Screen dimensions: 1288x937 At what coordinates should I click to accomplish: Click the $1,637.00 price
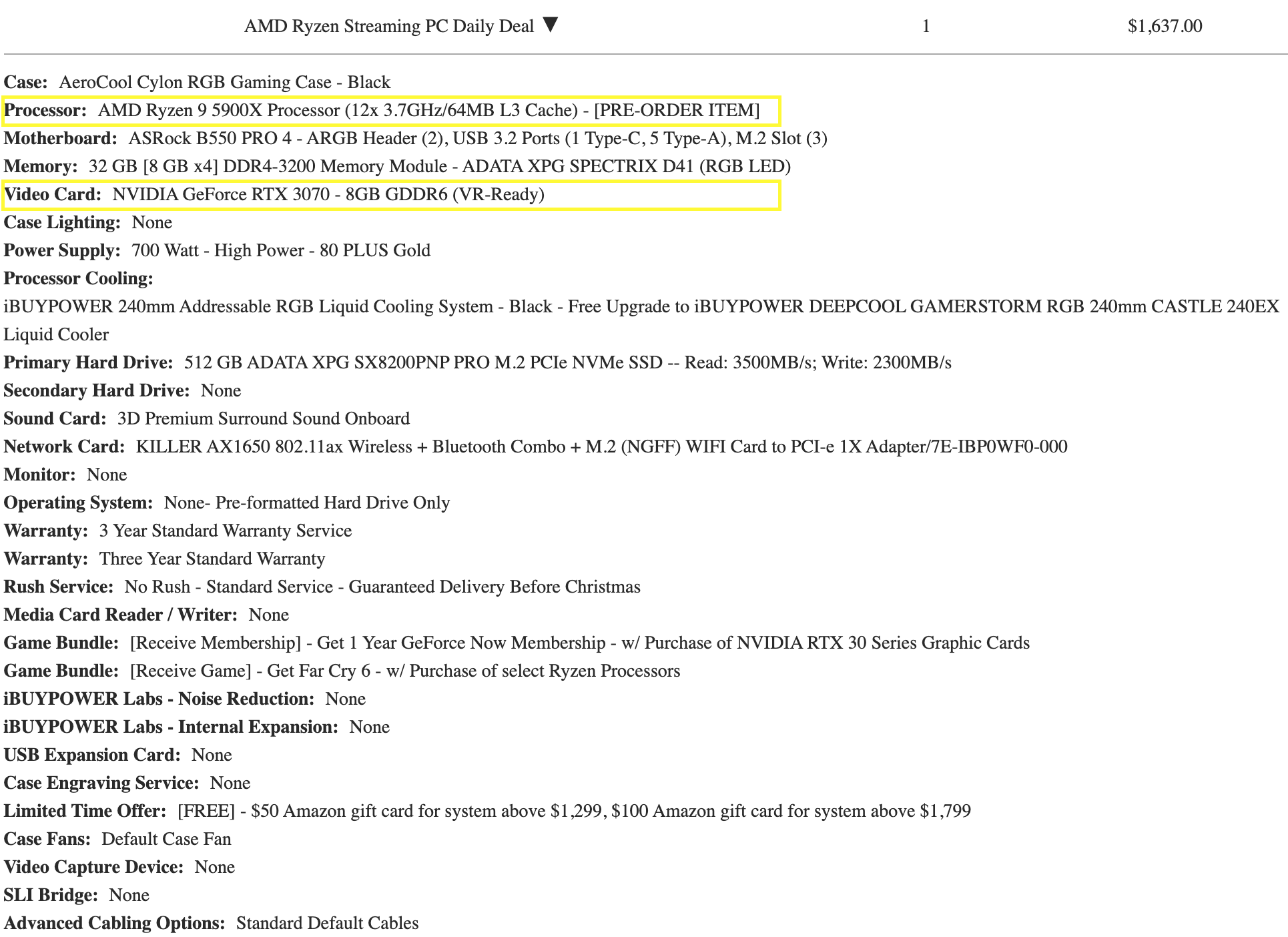[1165, 27]
